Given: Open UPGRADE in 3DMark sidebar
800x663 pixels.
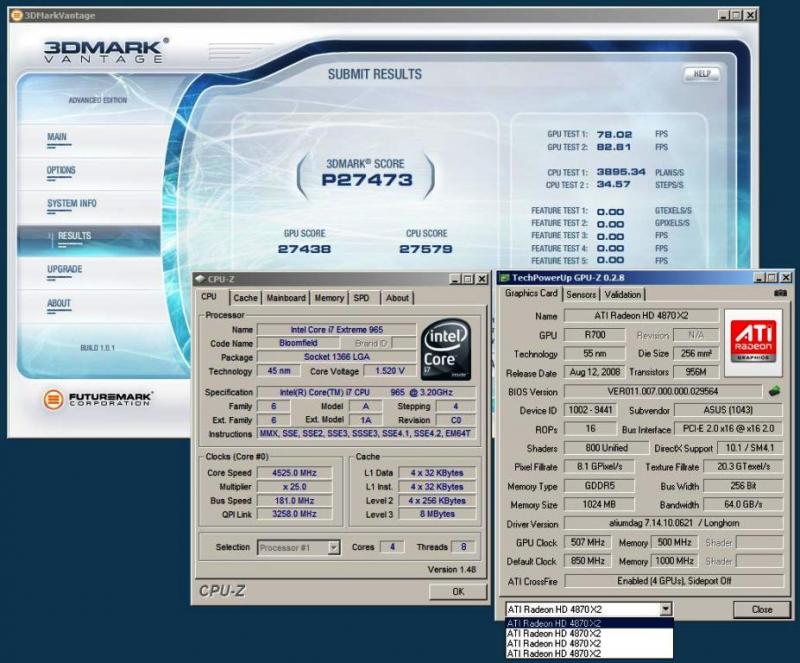Looking at the screenshot, I should click(x=65, y=269).
